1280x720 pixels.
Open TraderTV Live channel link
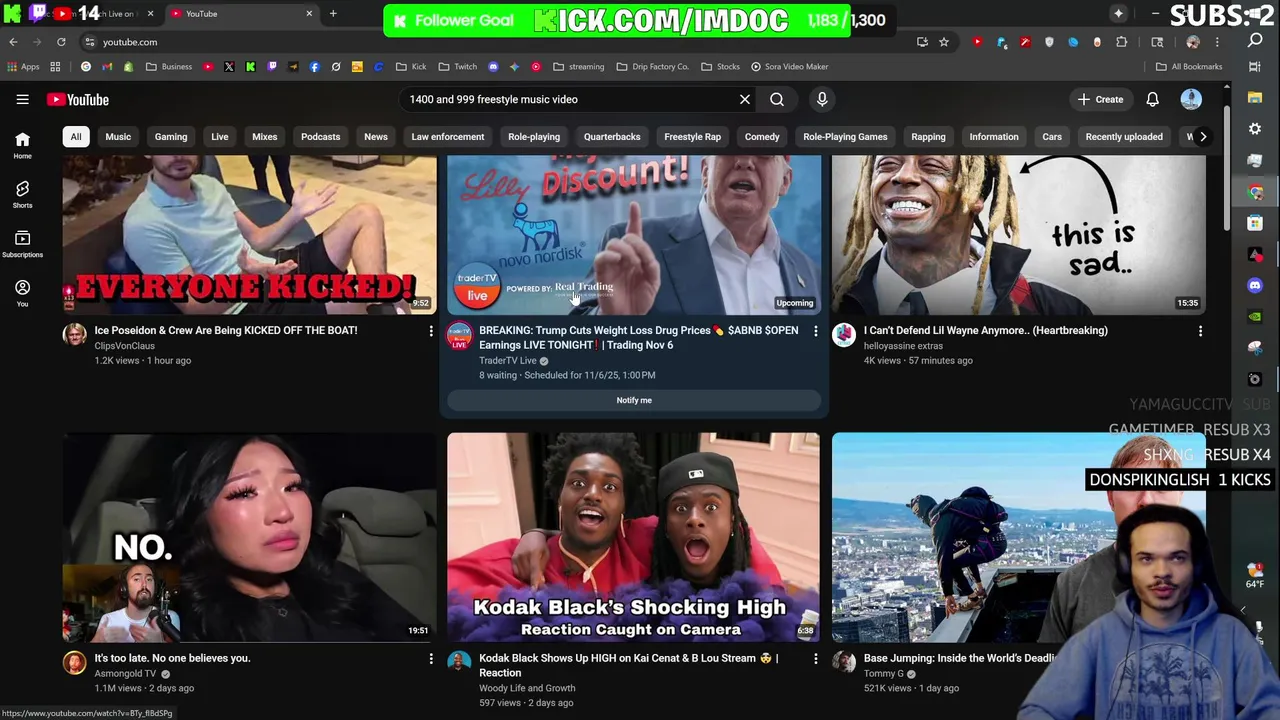pos(508,361)
